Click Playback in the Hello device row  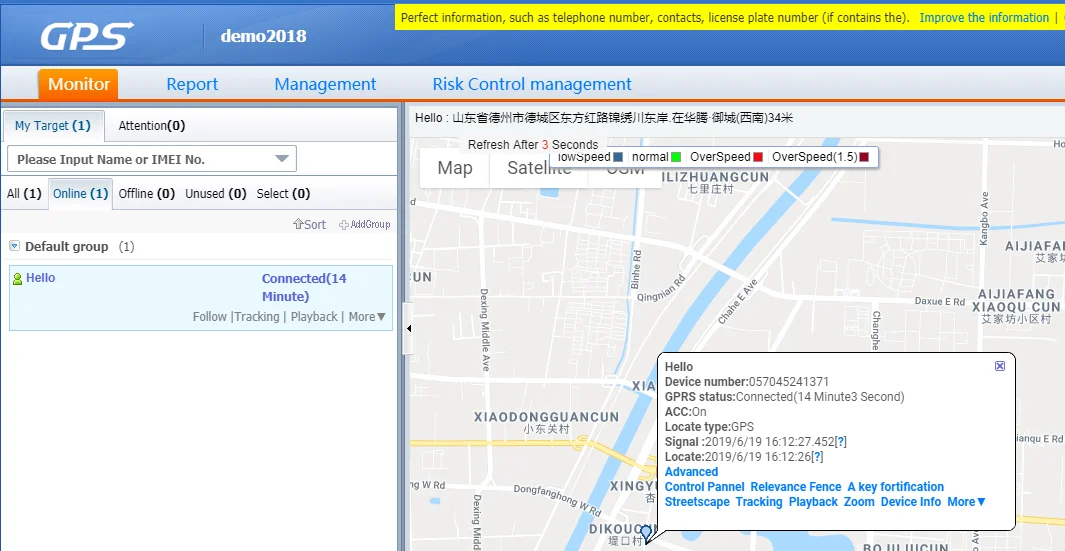point(314,317)
